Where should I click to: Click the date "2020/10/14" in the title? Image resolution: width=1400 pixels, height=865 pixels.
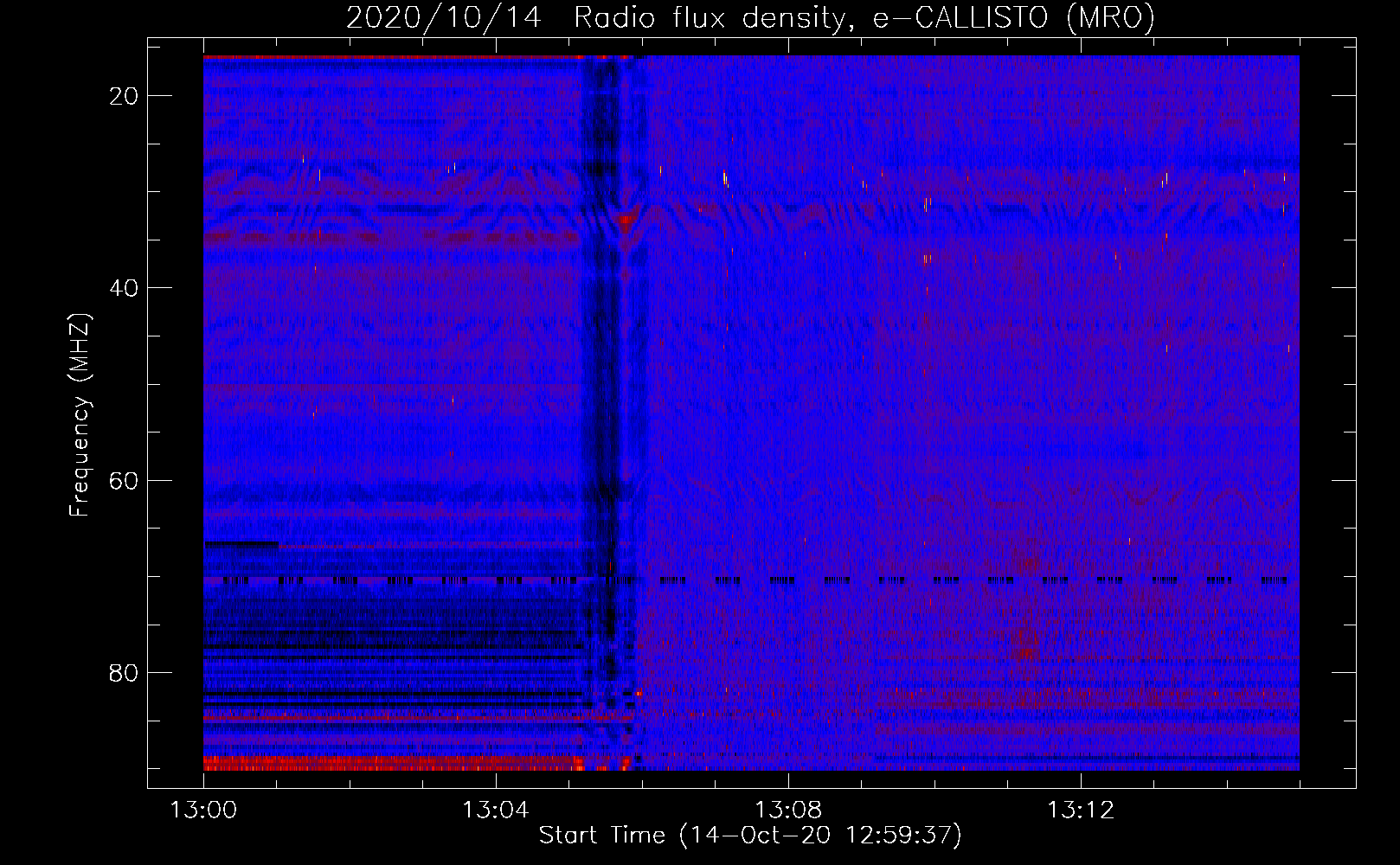pos(444,17)
